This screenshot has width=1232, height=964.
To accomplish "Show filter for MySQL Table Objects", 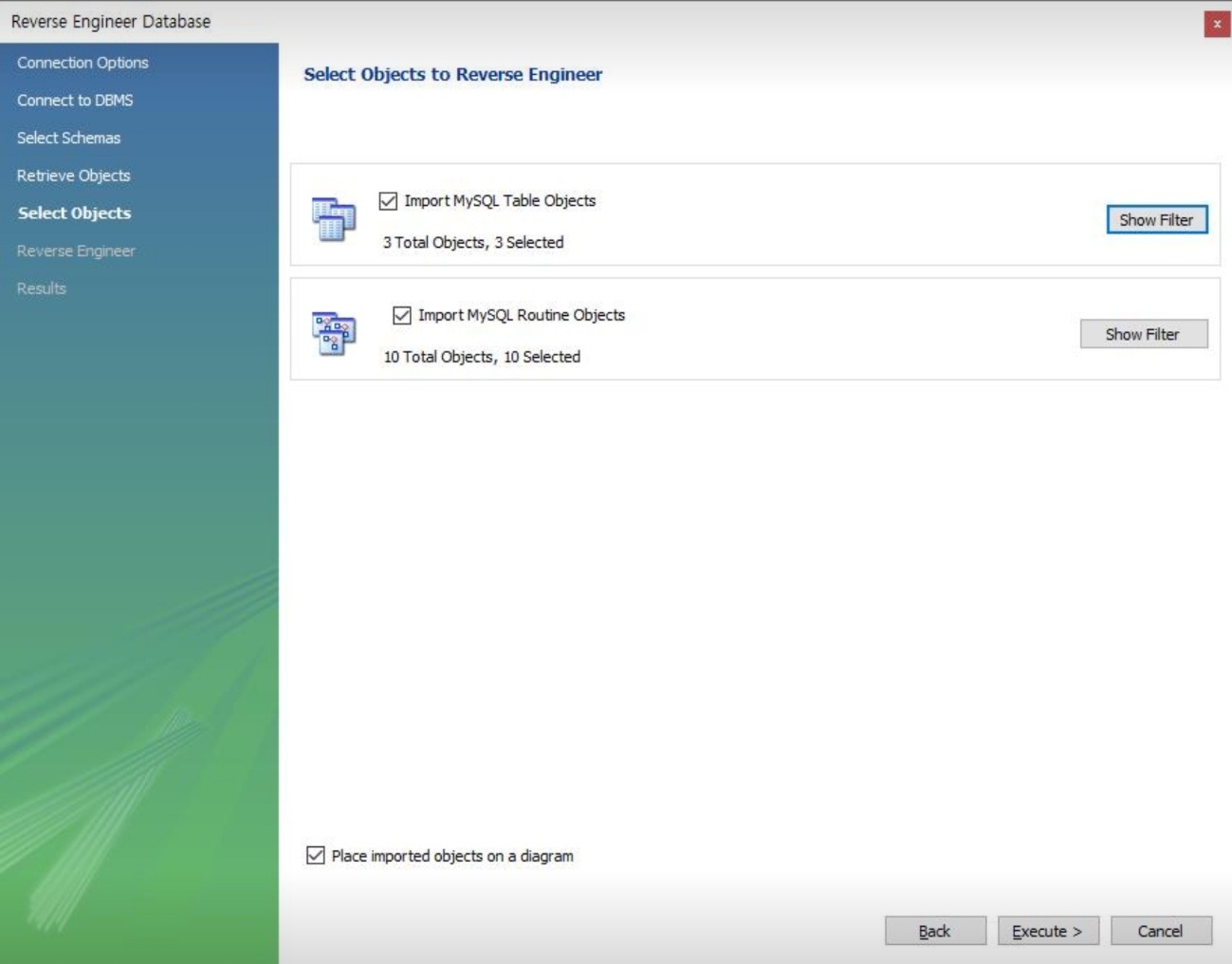I will click(1157, 219).
